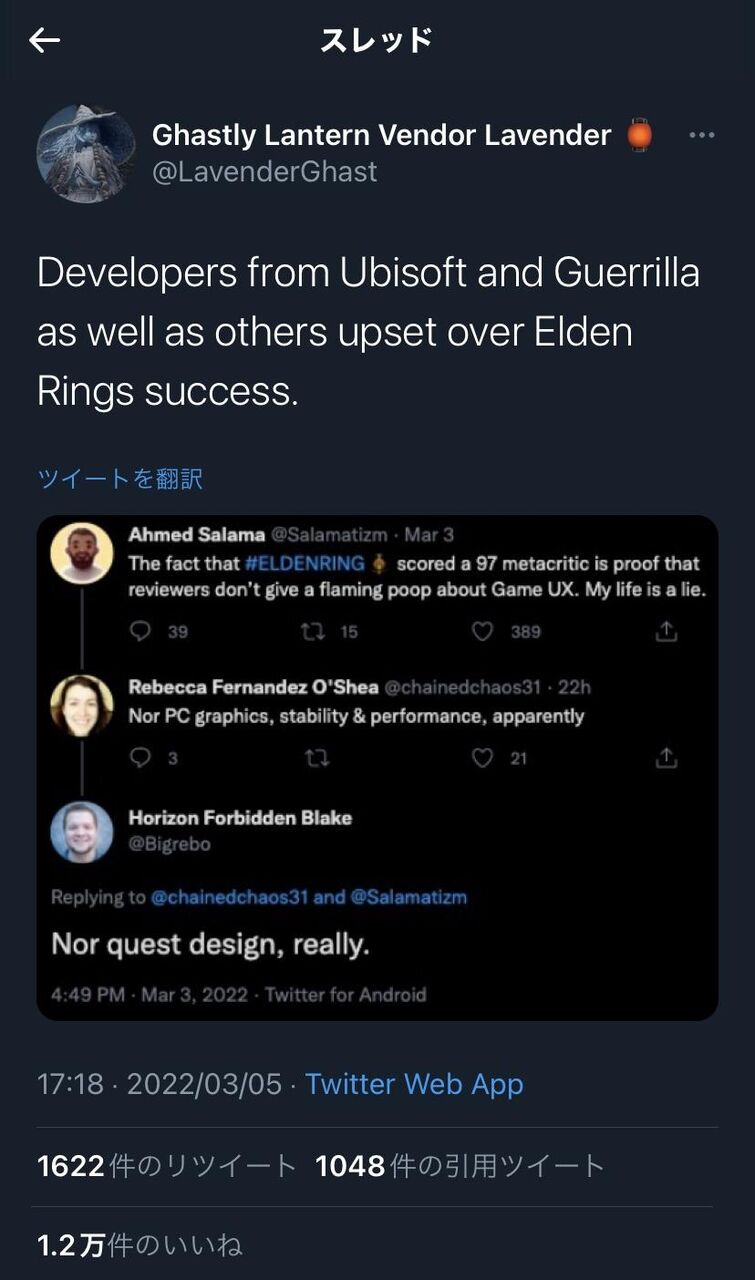
Task: Click the #ELDENRING hashtag
Action: 302,564
